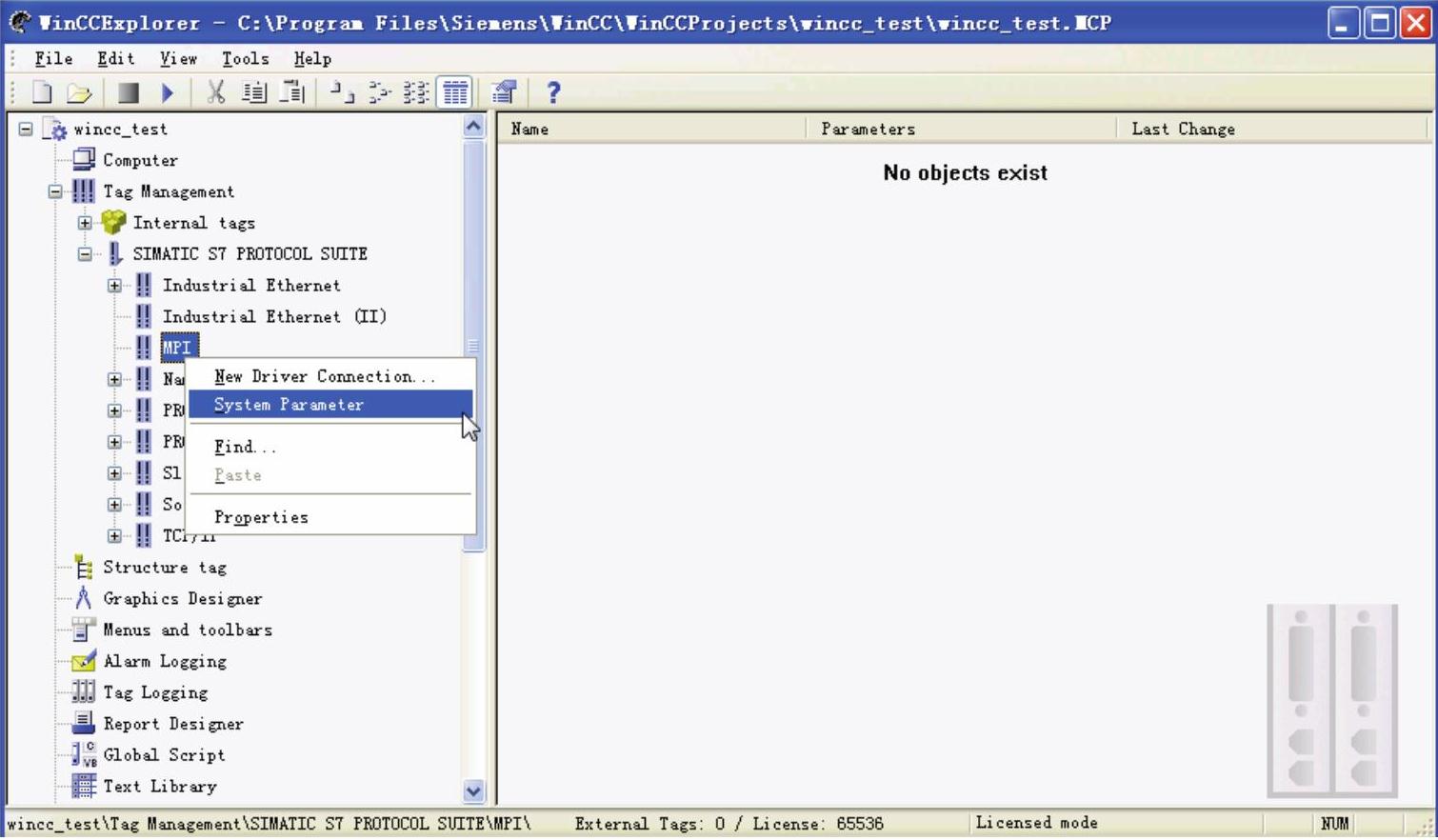Switch to small icons view in toolbar

coord(379,92)
